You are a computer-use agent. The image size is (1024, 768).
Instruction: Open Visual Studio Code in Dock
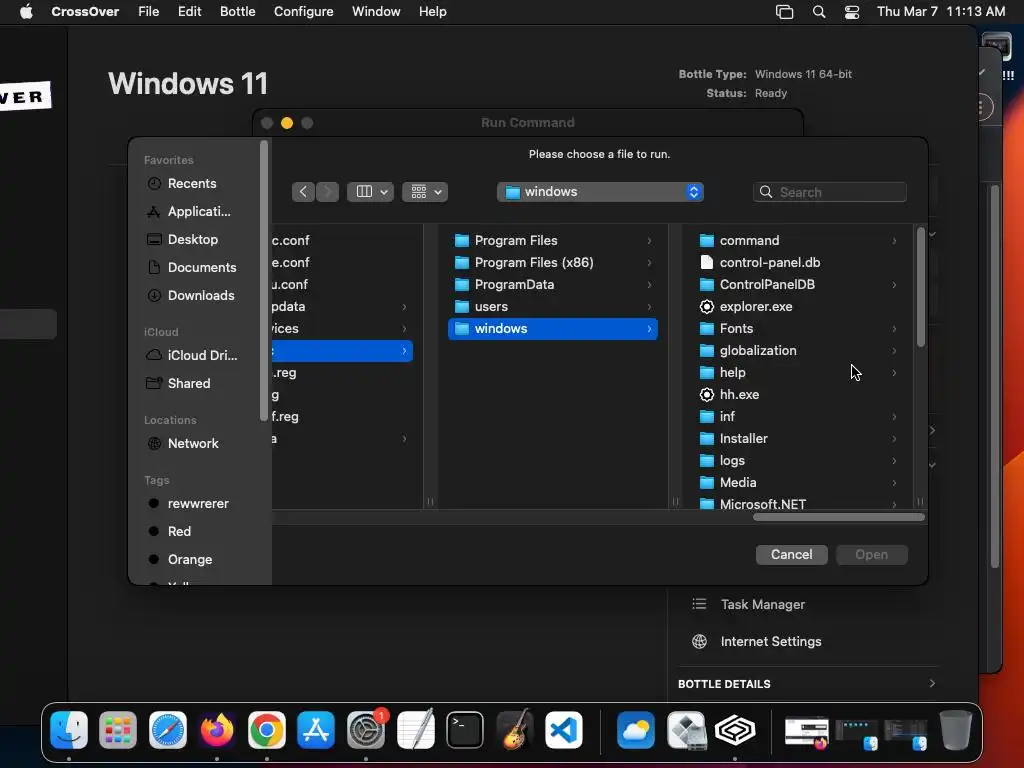tap(564, 730)
